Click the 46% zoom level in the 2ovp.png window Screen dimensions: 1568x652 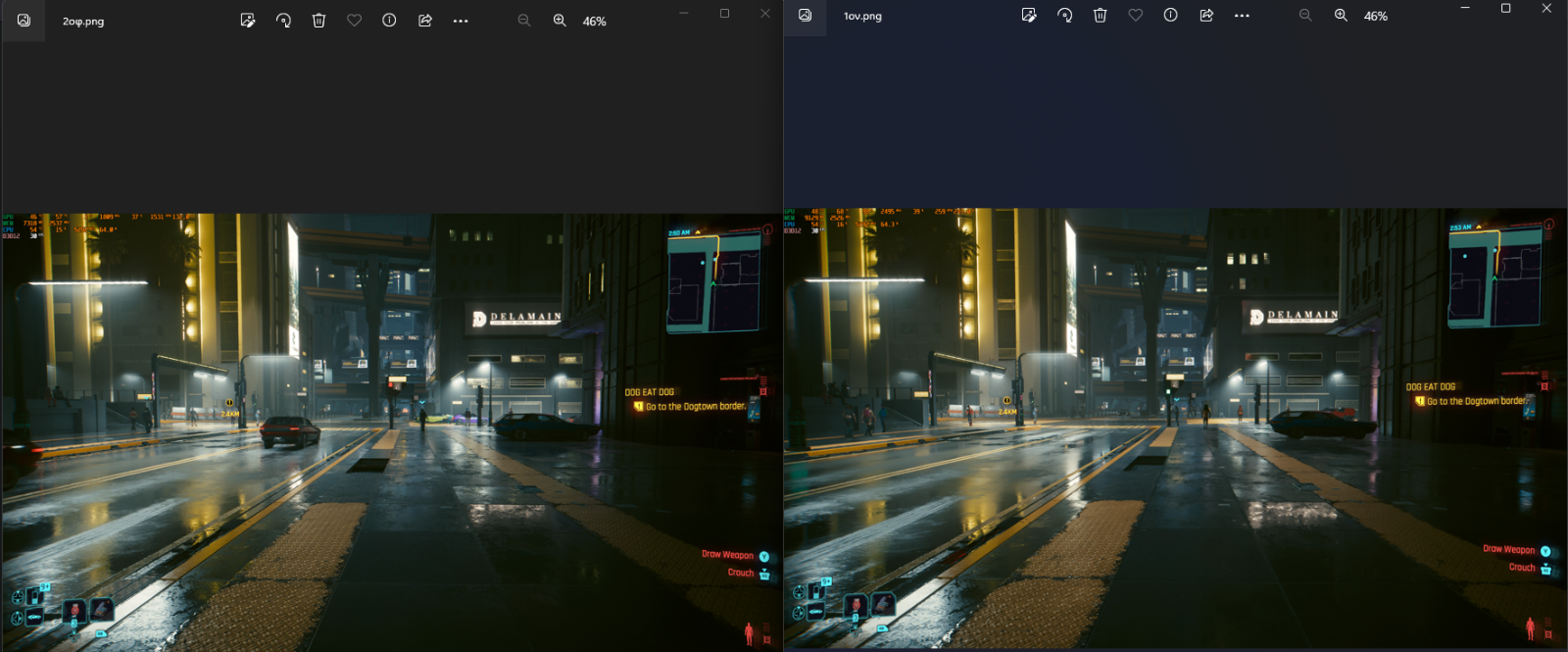tap(595, 22)
